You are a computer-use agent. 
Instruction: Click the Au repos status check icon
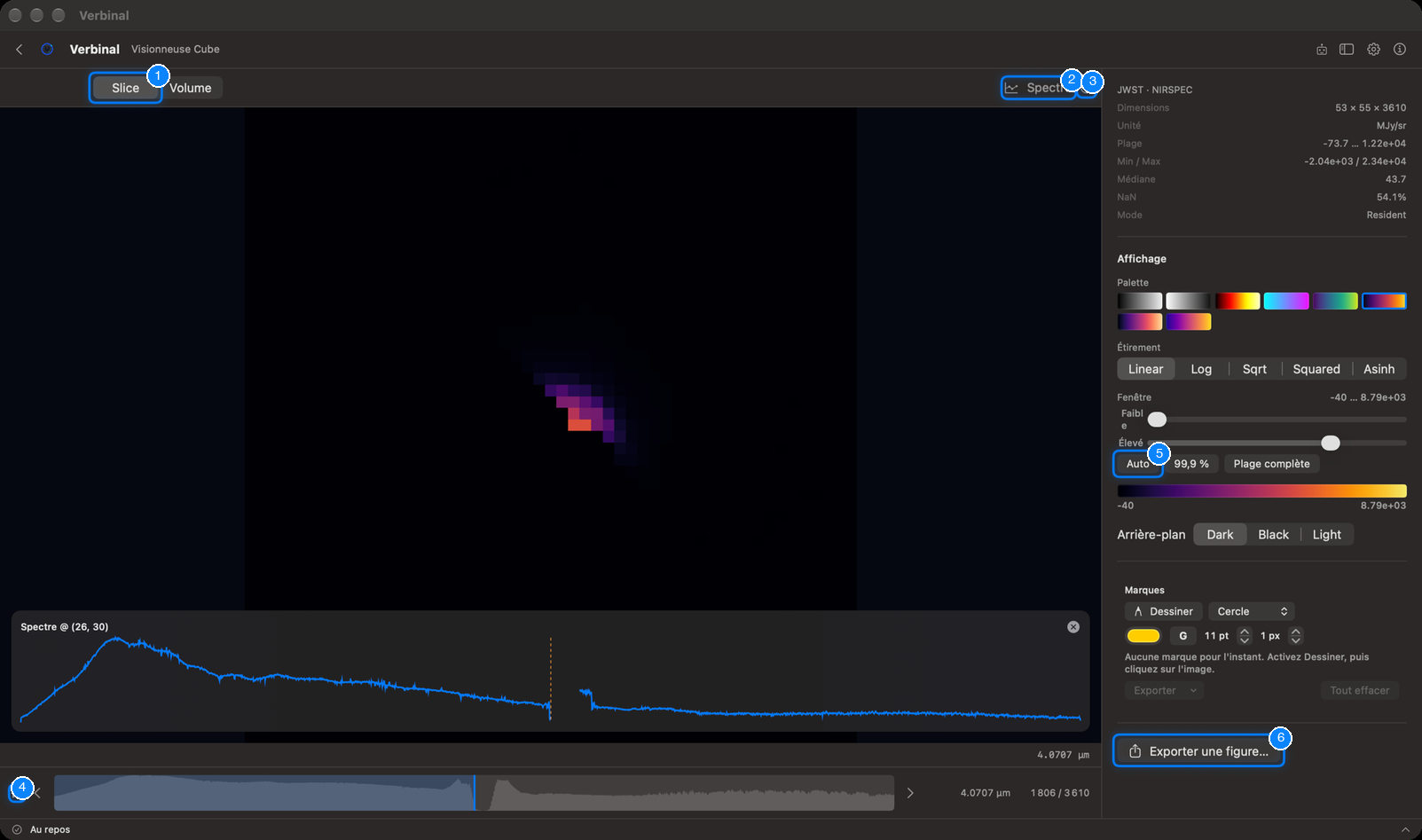(17, 829)
